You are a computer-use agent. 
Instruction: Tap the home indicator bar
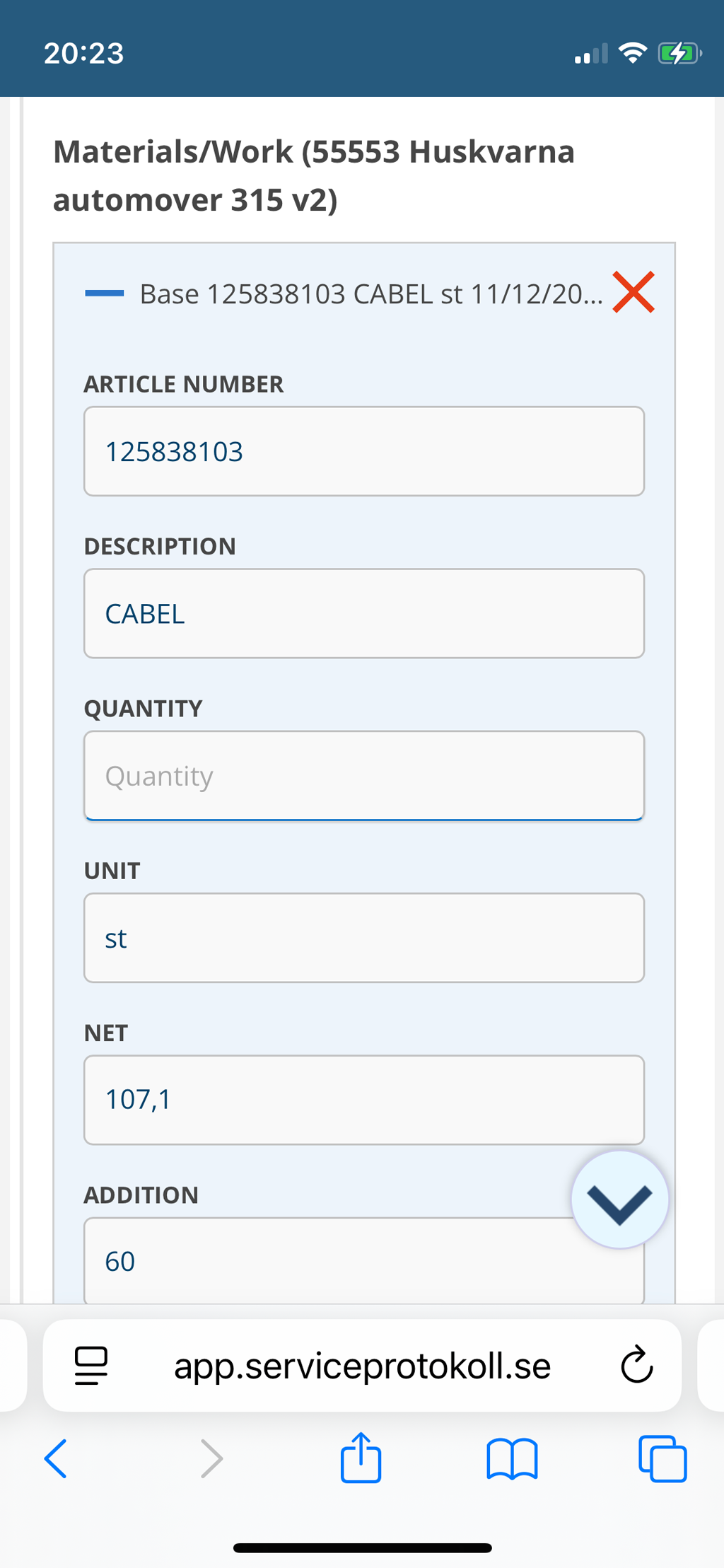click(362, 1548)
